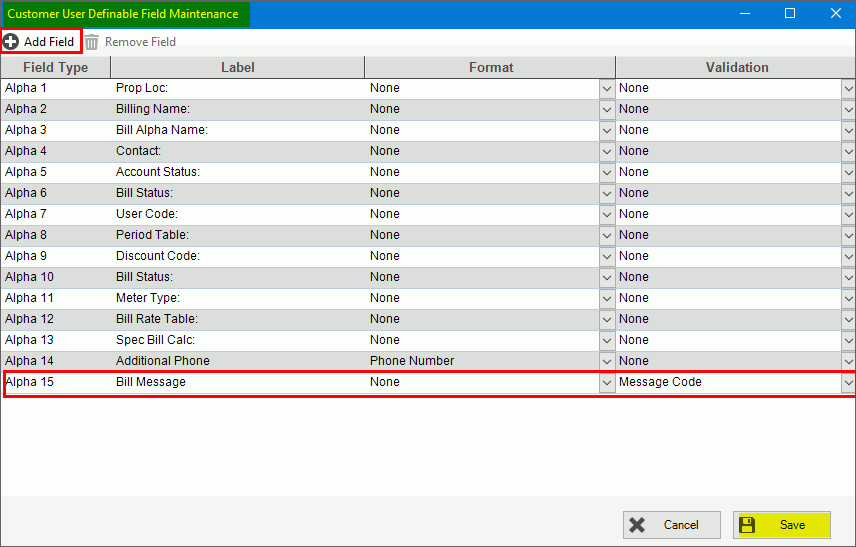Click the Meter Type: label cell

[x=237, y=298]
